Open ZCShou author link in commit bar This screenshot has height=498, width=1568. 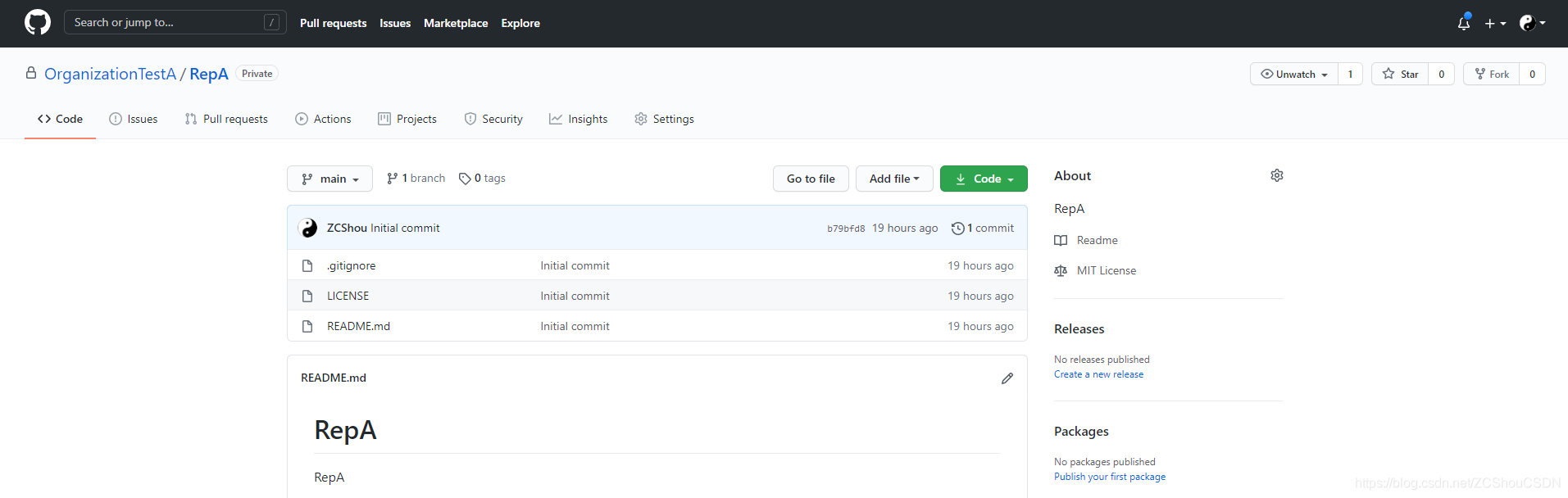[347, 228]
